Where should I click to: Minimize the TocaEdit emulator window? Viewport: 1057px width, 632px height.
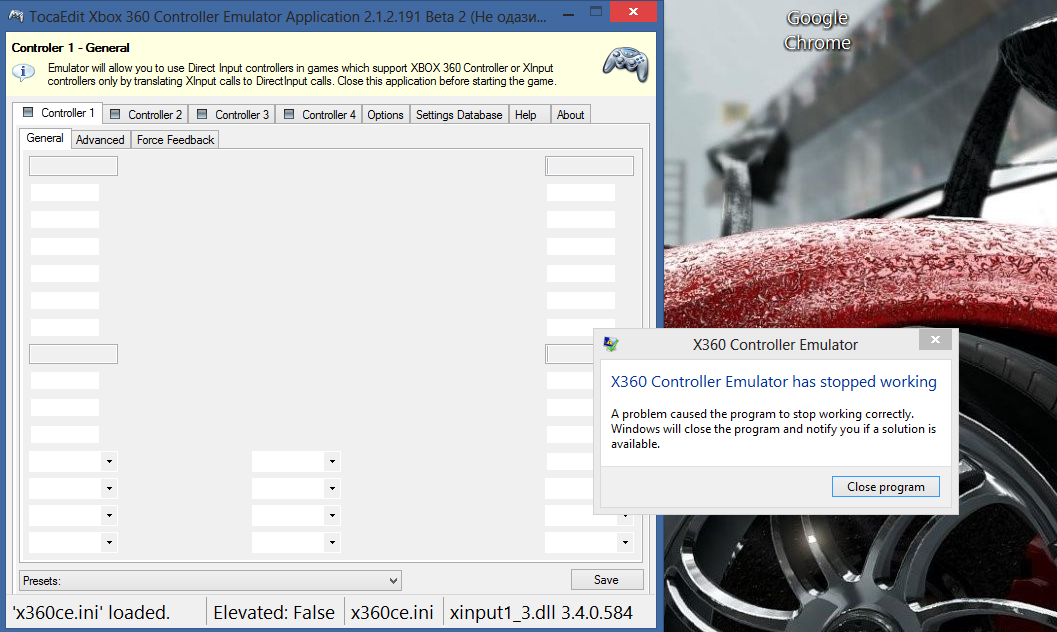(x=568, y=15)
